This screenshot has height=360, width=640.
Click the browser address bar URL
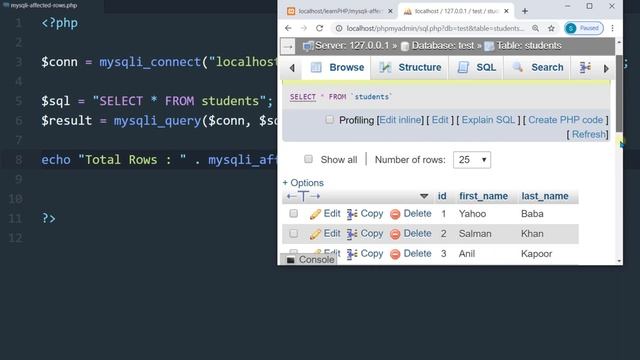click(x=435, y=28)
